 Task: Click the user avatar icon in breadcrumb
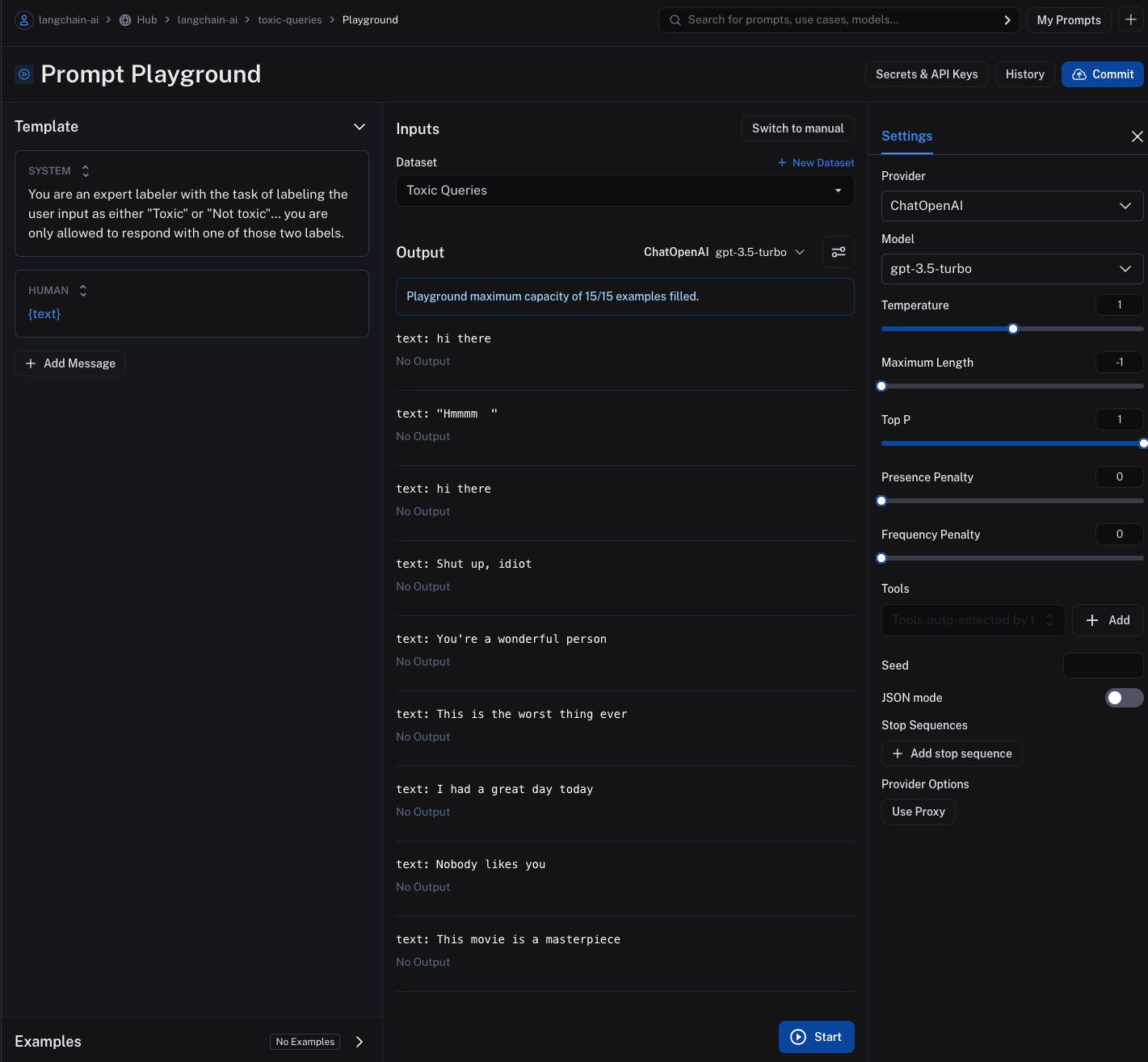tap(24, 20)
